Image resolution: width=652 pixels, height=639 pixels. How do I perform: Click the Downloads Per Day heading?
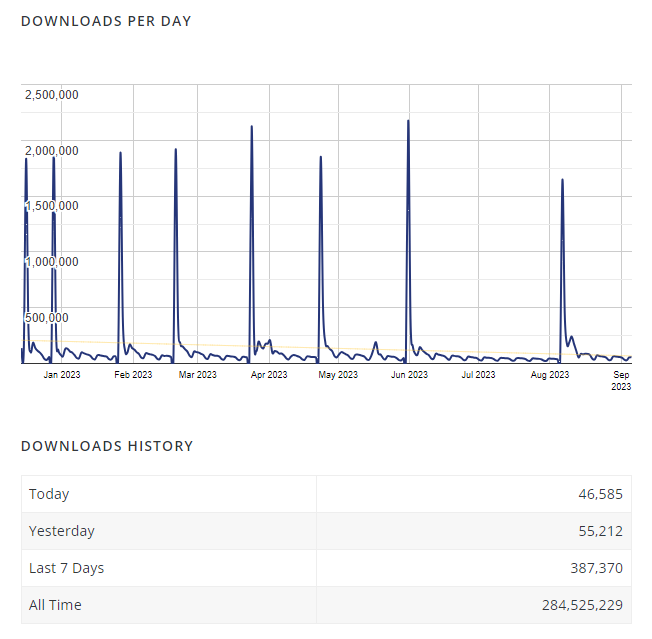[106, 21]
